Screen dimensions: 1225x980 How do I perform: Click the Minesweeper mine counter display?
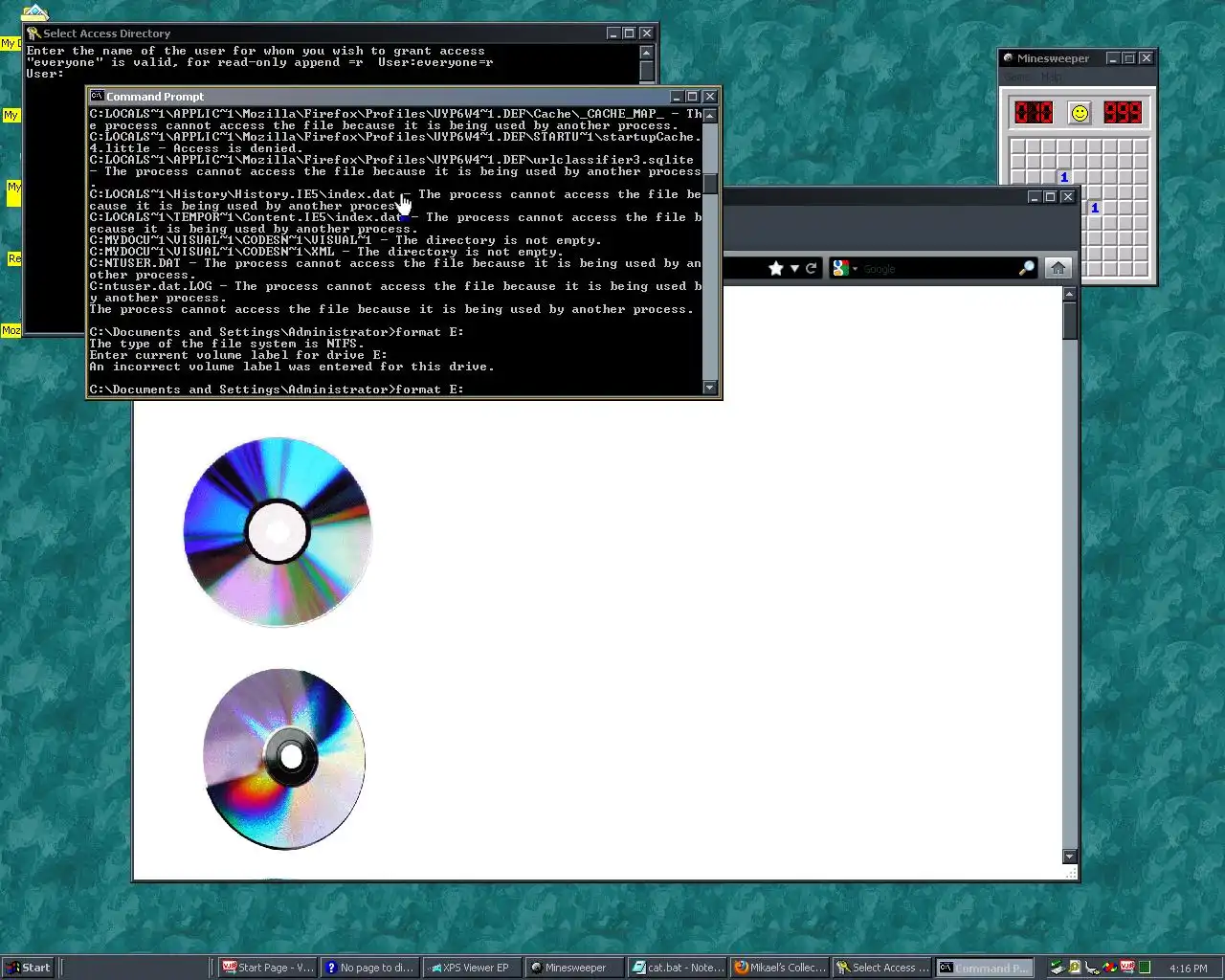[1034, 113]
